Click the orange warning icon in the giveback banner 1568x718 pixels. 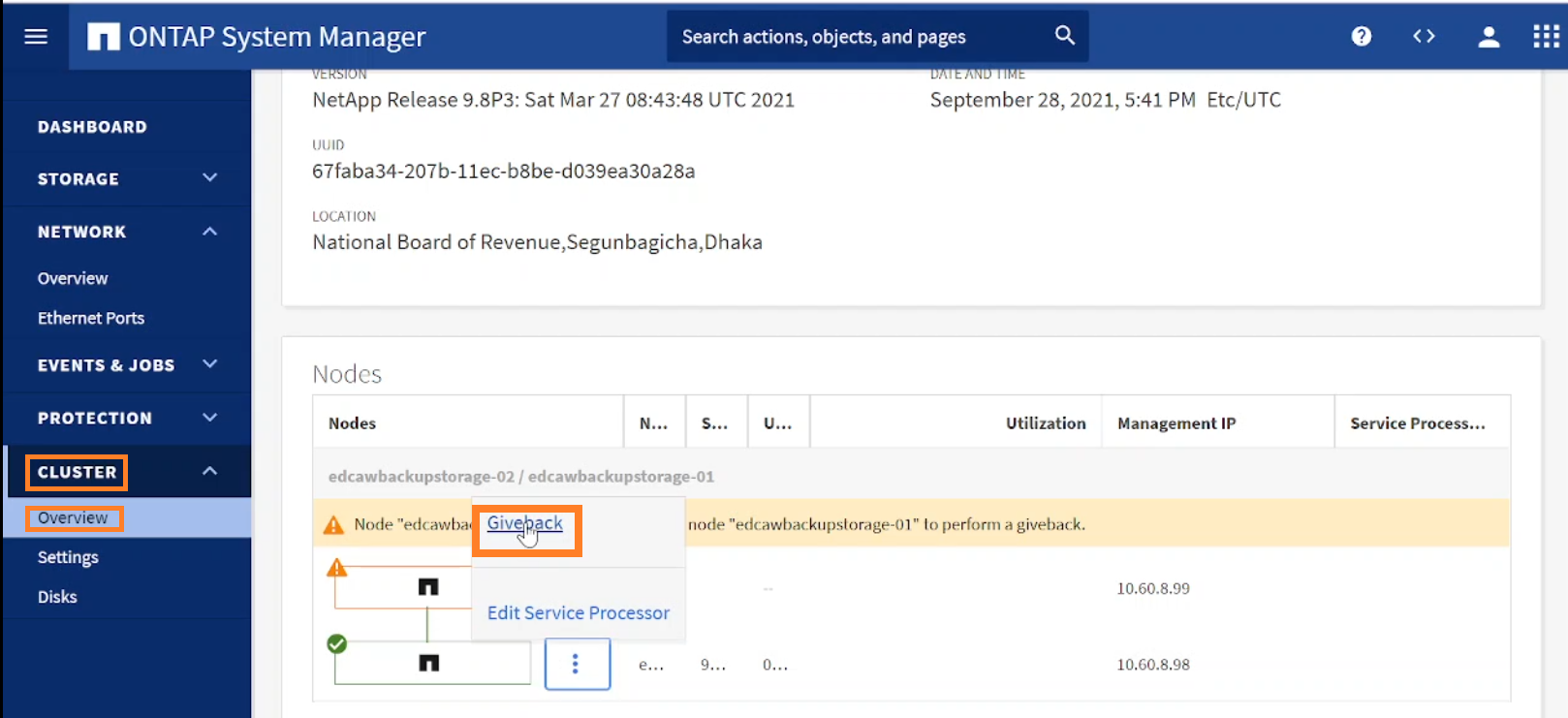[333, 525]
